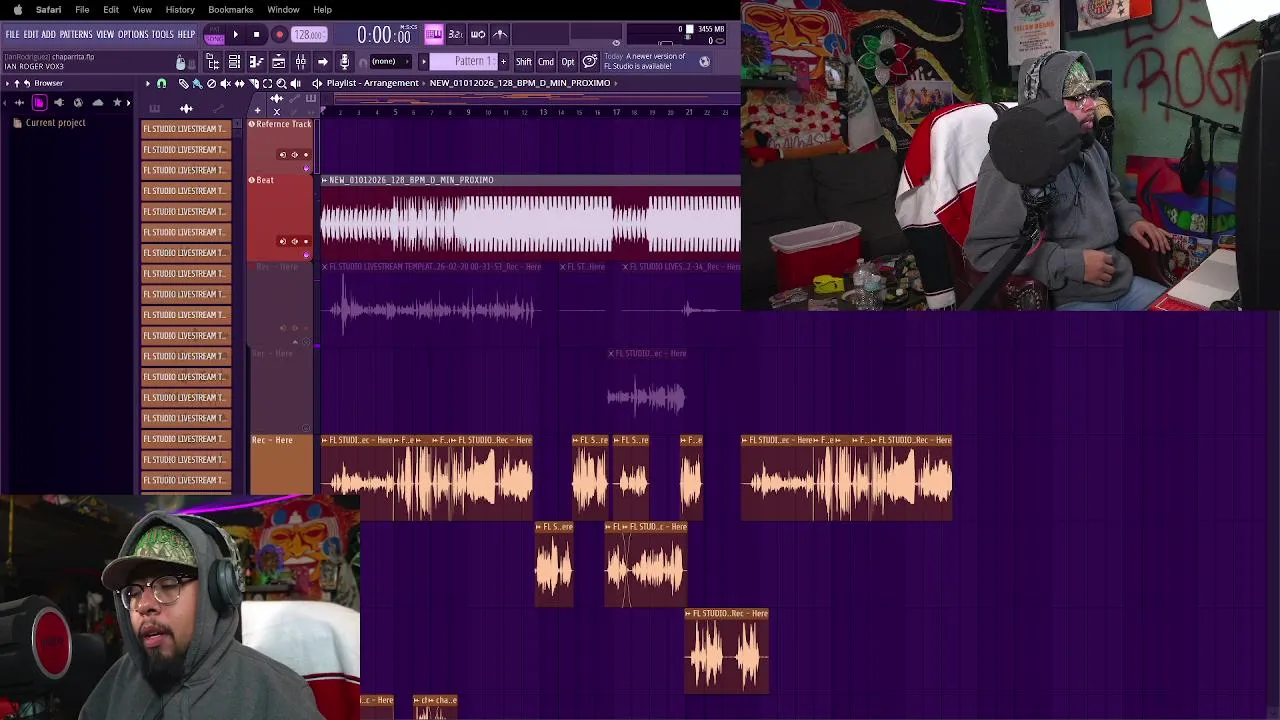The width and height of the screenshot is (1280, 720).
Task: Toggle automation clips filter in picker panel
Action: point(218,109)
